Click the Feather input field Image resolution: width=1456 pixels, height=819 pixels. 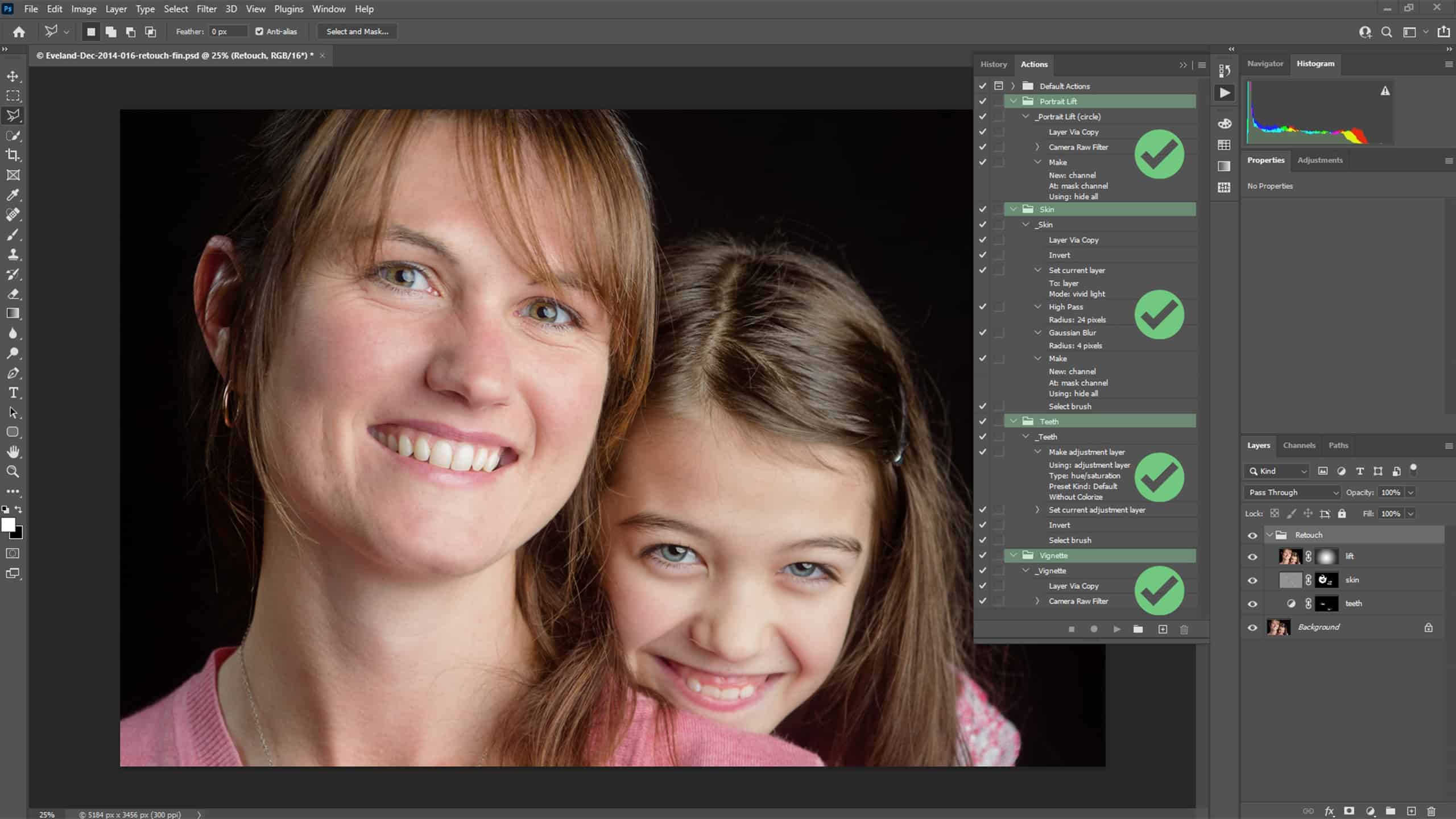click(227, 31)
